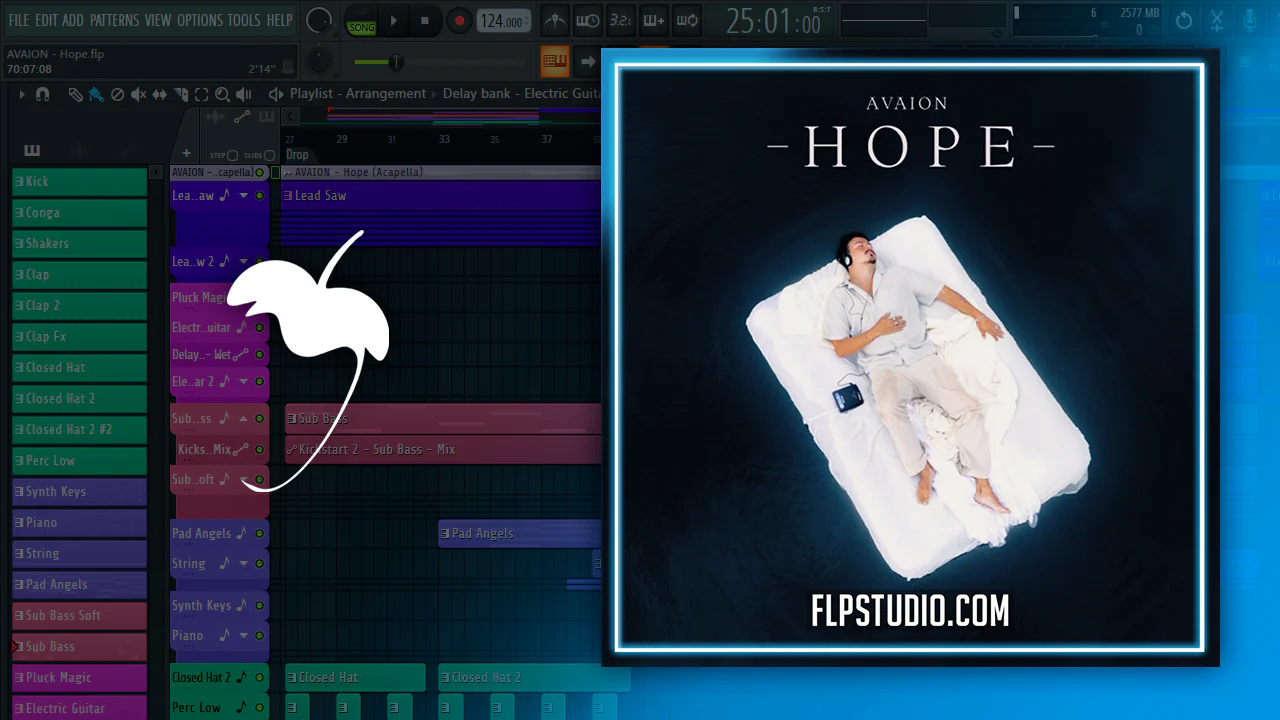Click the Arrangement breadcrumb in playlist title
The height and width of the screenshot is (720, 1280).
tap(386, 94)
